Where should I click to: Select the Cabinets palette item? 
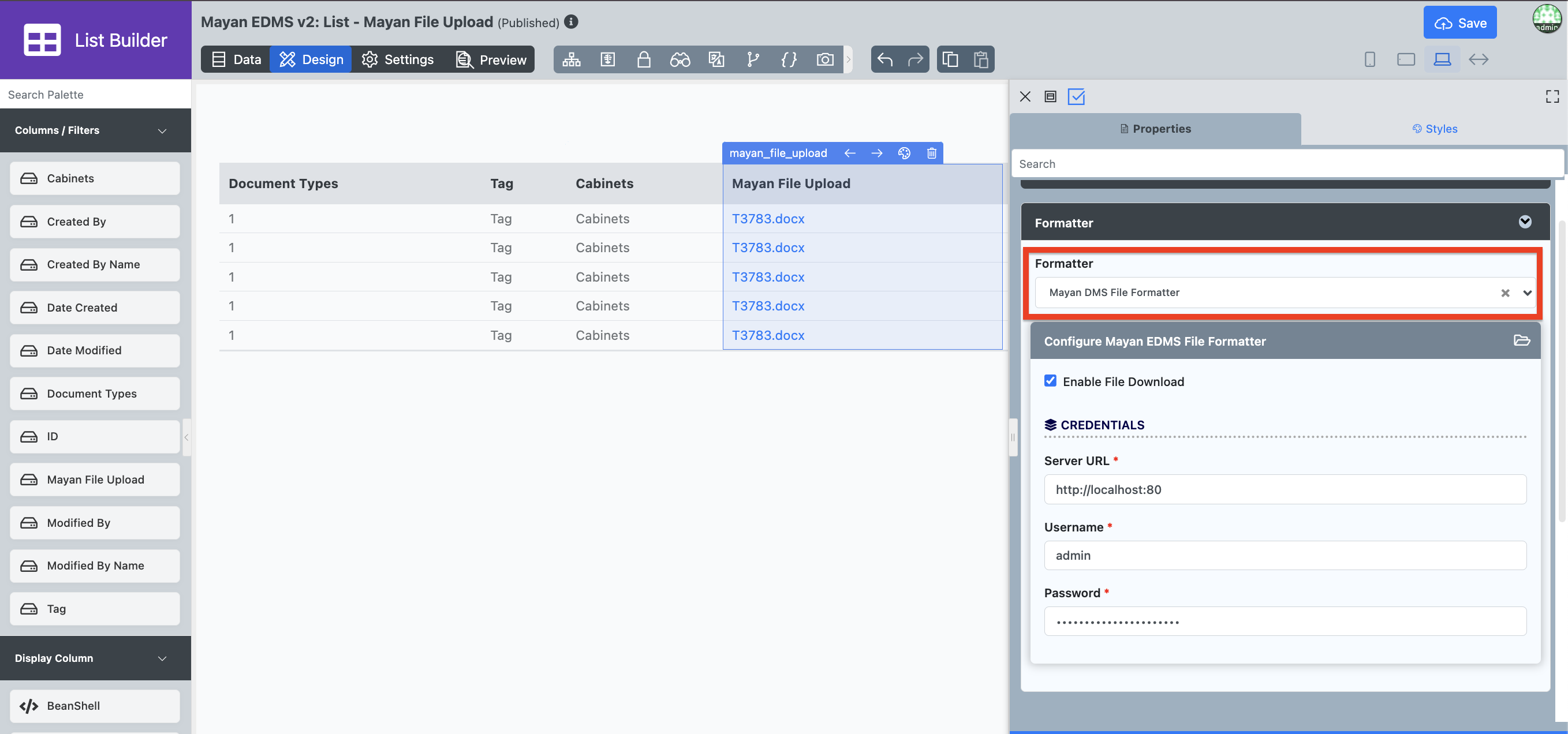[x=95, y=178]
